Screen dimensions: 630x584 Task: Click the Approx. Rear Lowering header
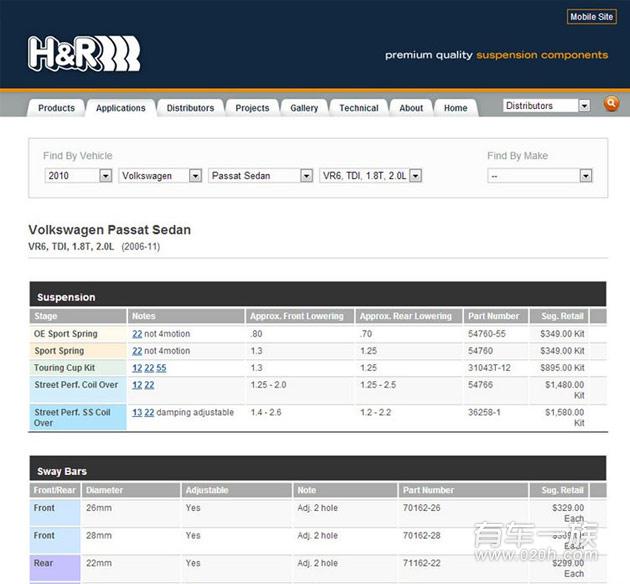[x=409, y=316]
